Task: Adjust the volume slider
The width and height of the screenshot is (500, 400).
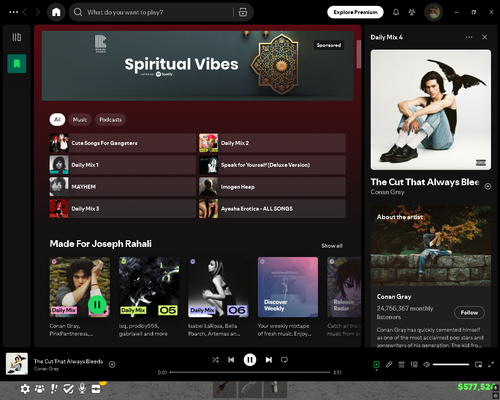Action: 451,365
